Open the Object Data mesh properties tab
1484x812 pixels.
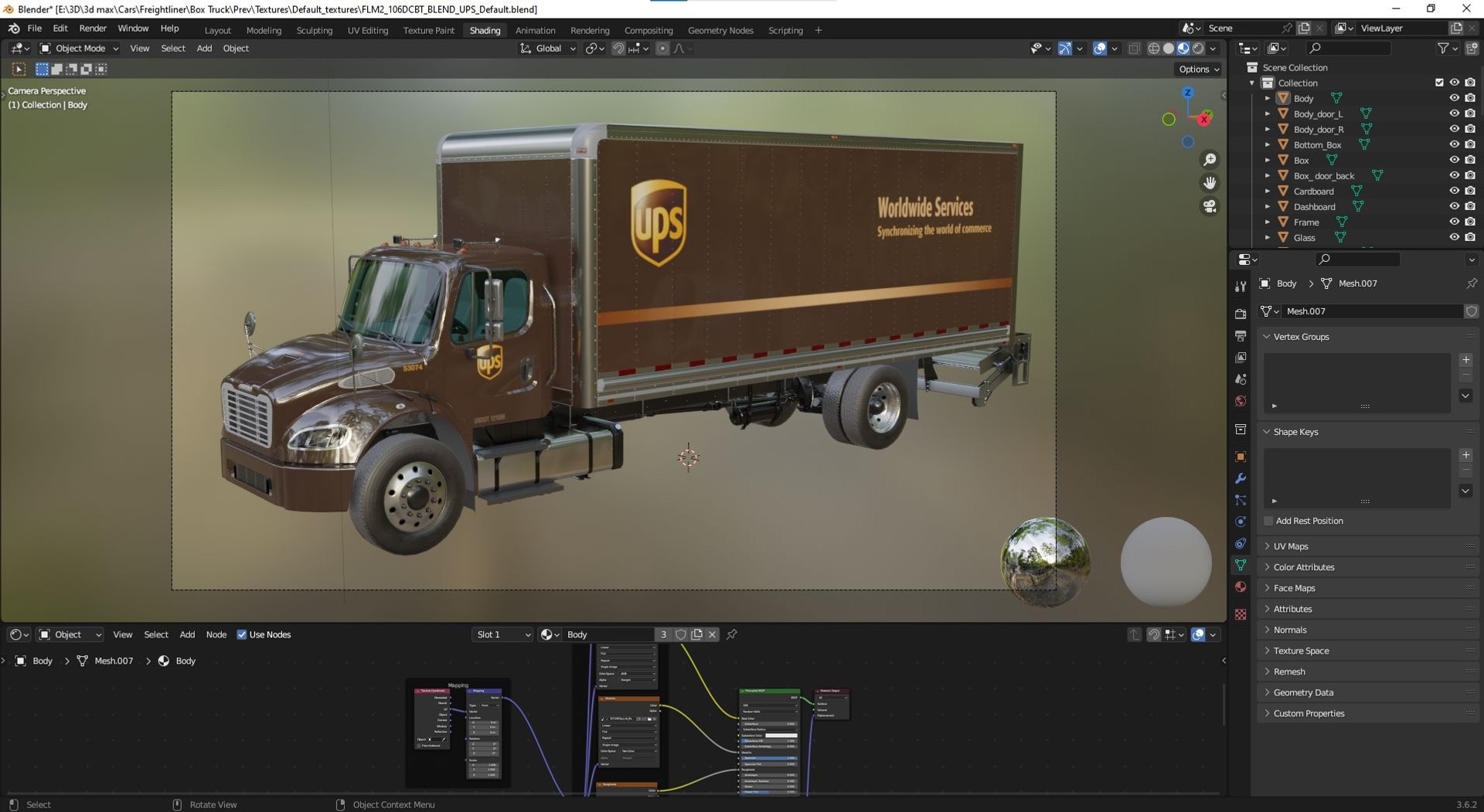1241,565
